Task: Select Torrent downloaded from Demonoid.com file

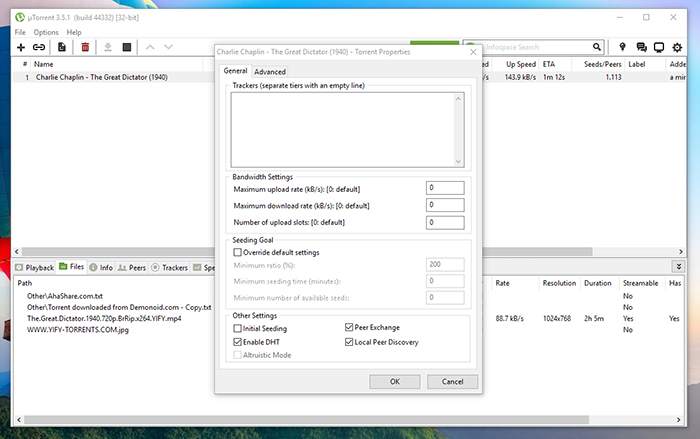Action: (x=119, y=307)
